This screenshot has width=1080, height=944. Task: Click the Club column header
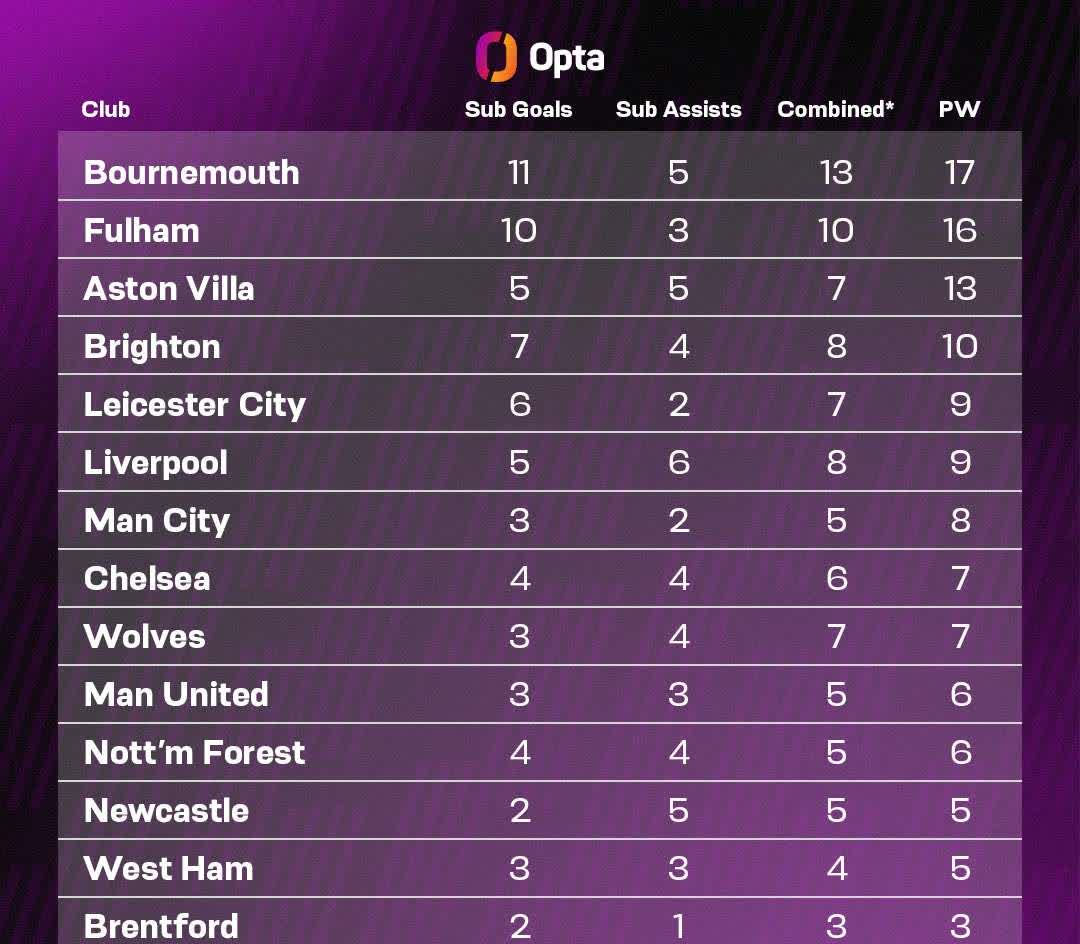click(106, 110)
